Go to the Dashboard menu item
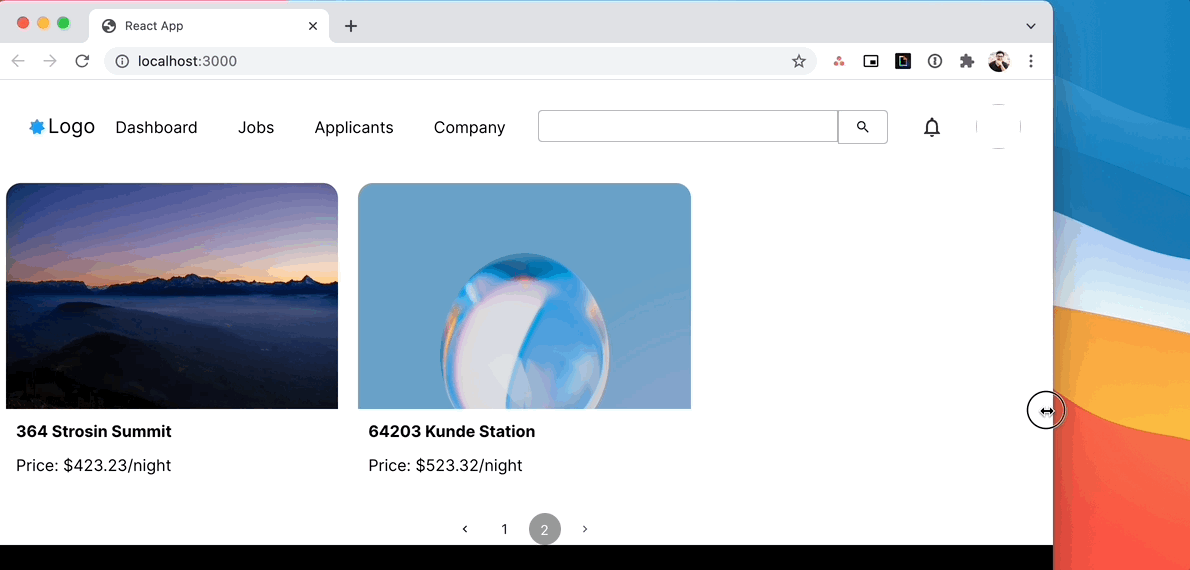Image resolution: width=1190 pixels, height=570 pixels. pos(156,128)
